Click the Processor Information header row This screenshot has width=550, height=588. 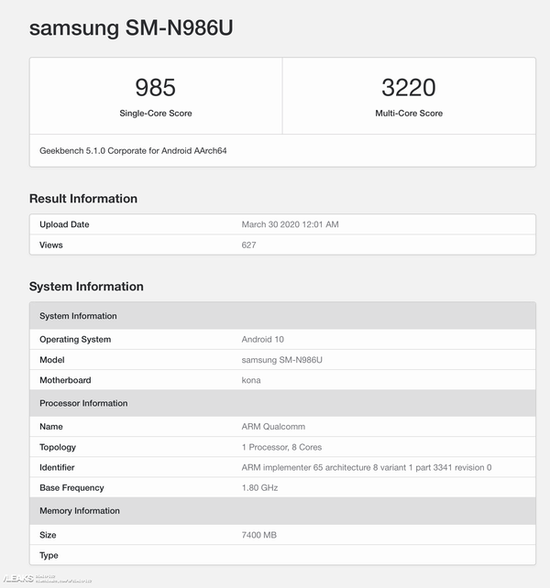[283, 403]
